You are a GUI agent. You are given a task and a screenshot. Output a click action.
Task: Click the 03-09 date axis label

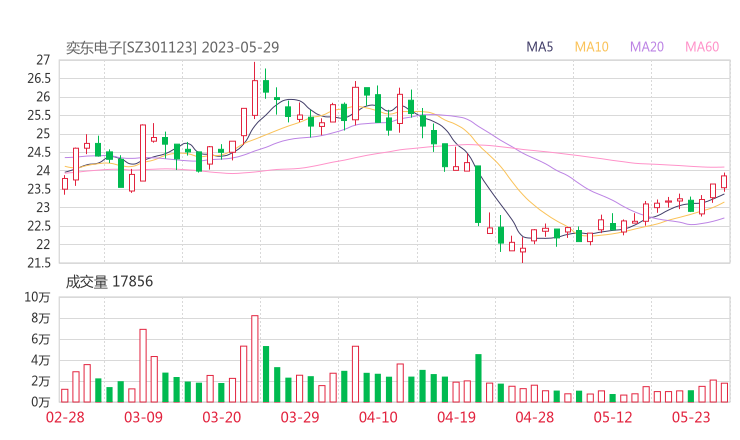[143, 417]
